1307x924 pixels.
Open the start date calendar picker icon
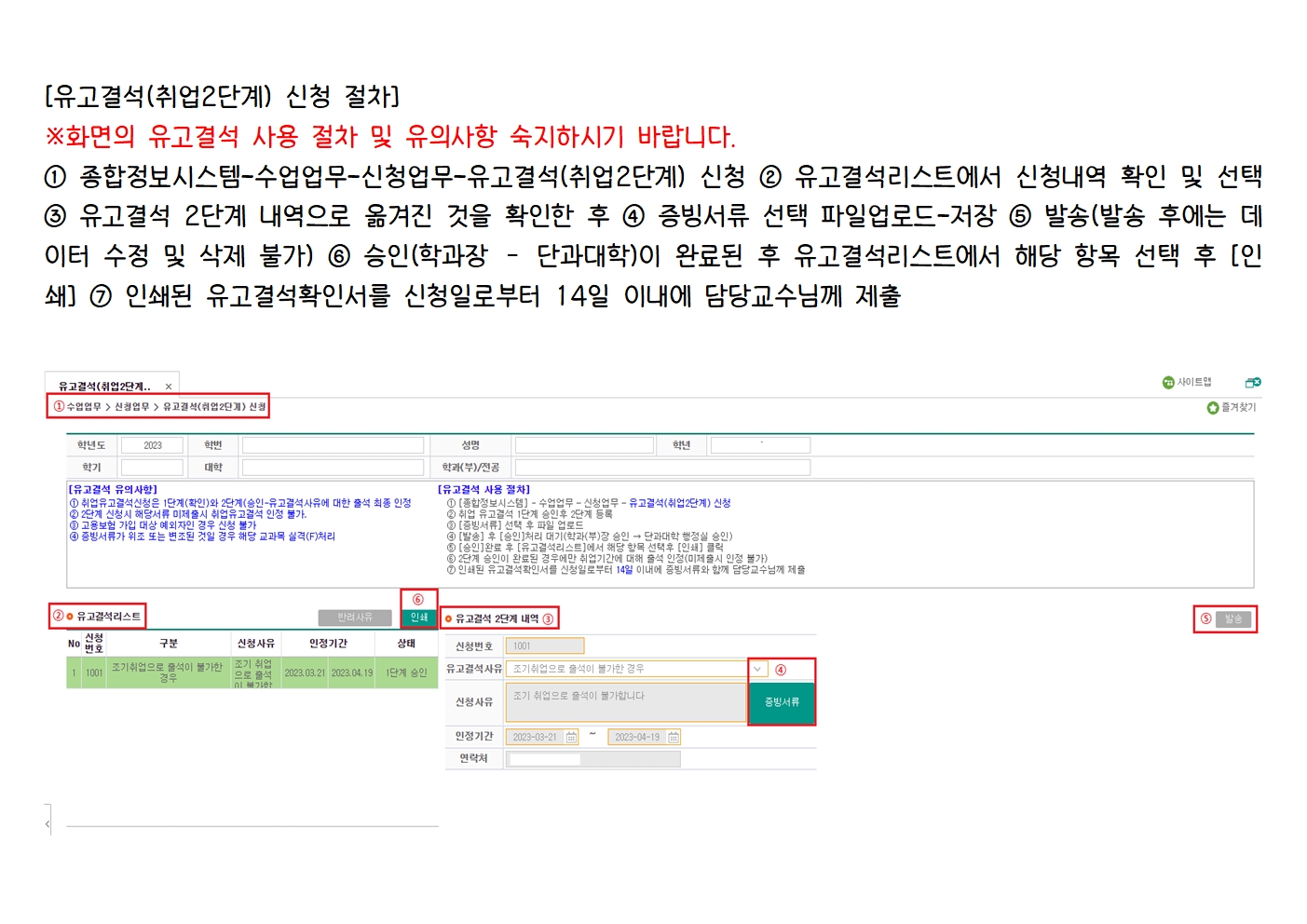click(x=572, y=737)
